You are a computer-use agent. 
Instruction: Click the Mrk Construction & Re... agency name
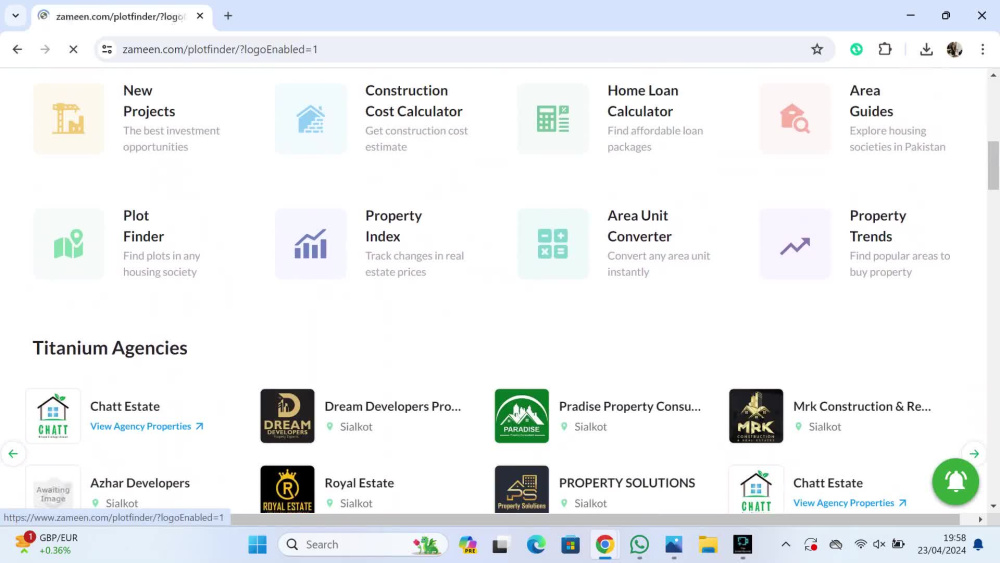[862, 406]
